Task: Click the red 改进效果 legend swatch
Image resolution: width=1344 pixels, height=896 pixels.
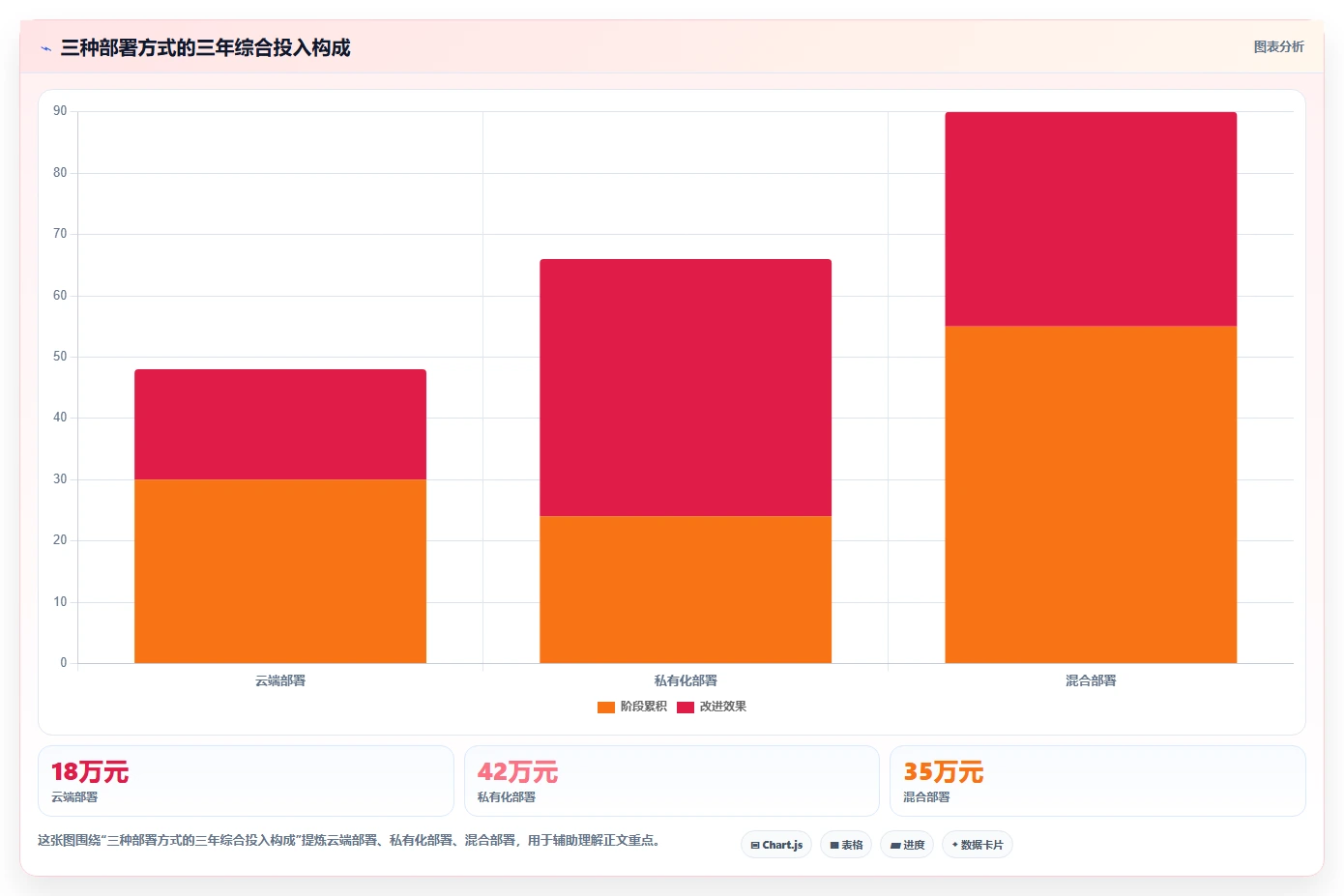Action: (686, 708)
